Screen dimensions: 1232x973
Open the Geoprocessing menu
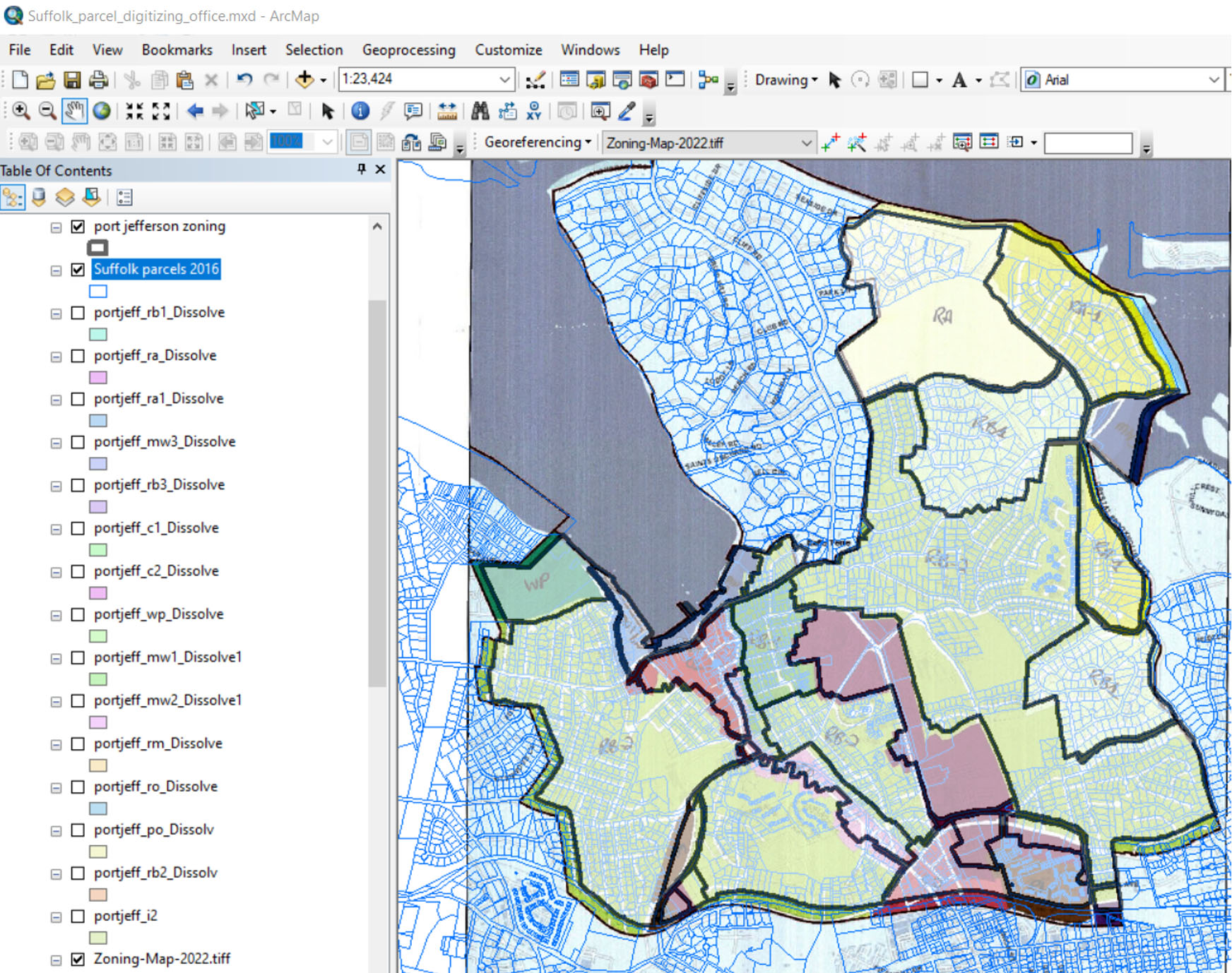(409, 50)
